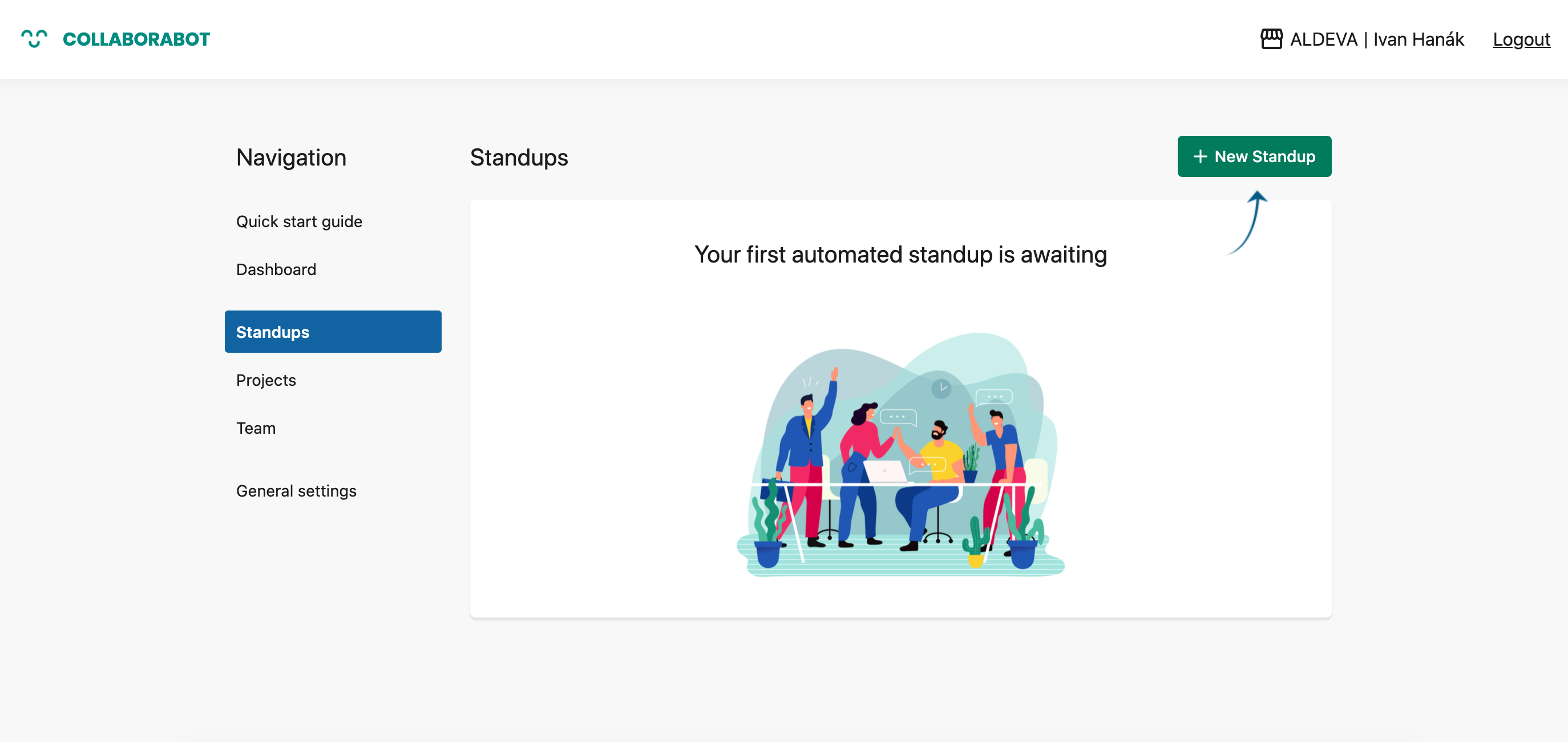This screenshot has width=1568, height=742.
Task: Click the Navigation sidebar heading
Action: pyautogui.click(x=291, y=158)
